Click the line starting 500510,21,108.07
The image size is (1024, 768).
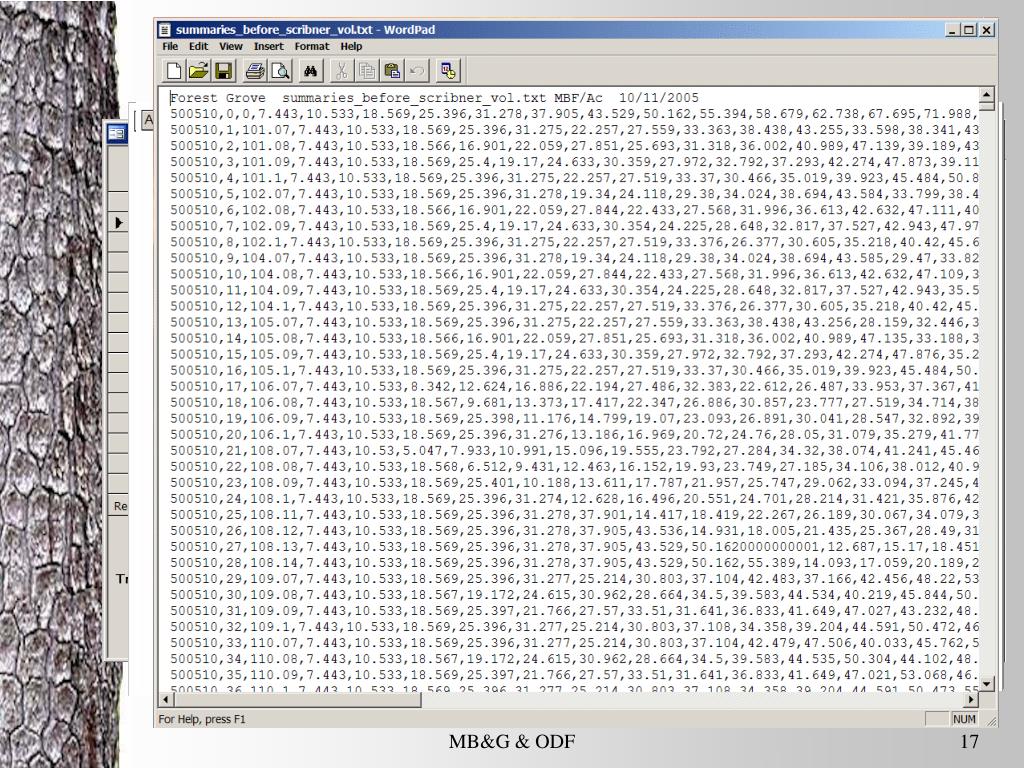point(574,451)
